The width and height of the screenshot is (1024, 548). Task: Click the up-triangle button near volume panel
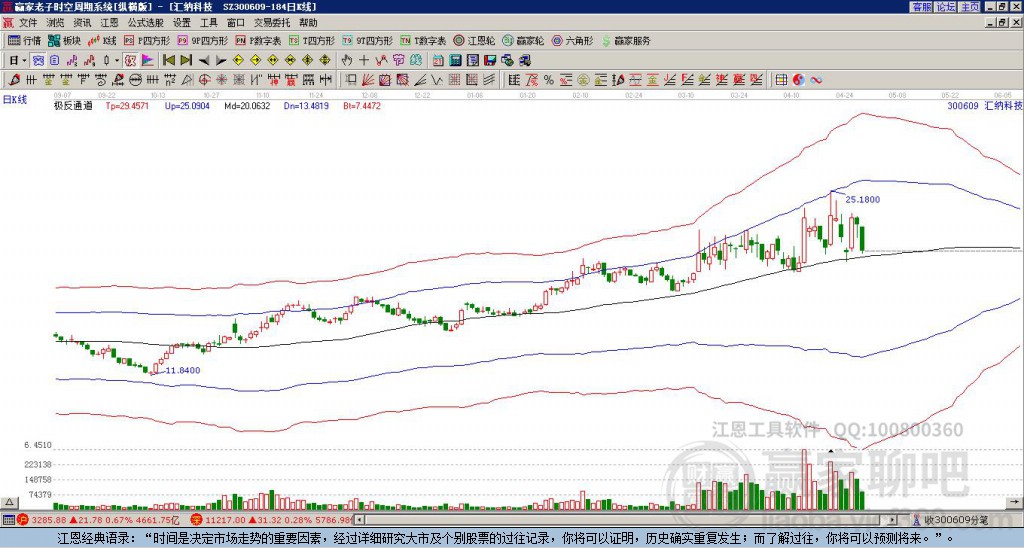pyautogui.click(x=8, y=503)
